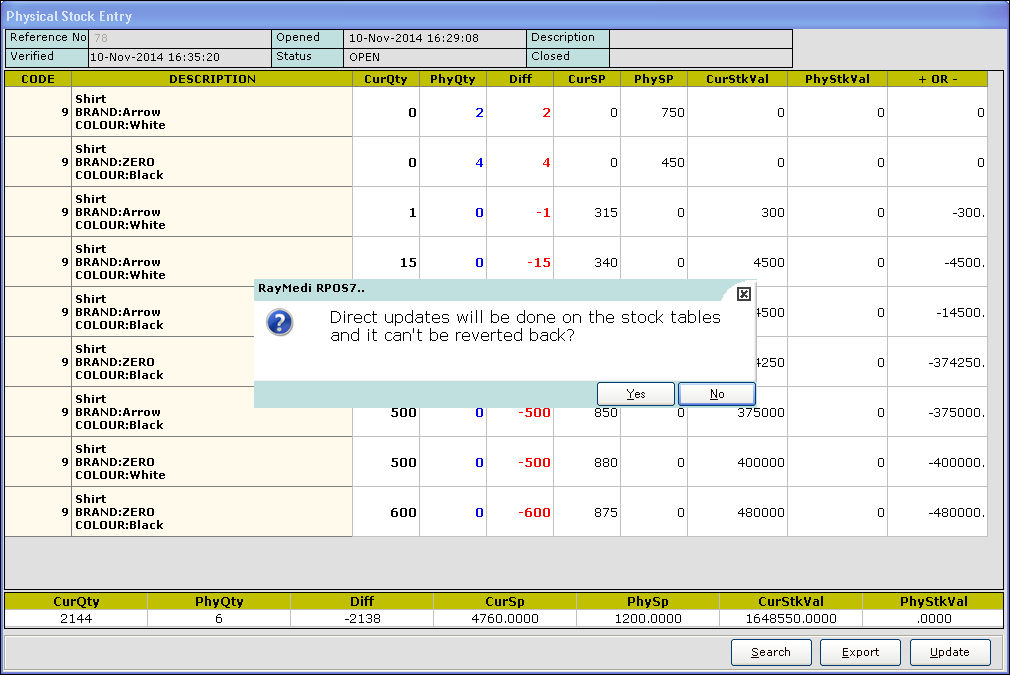Click the blue question mark dialog icon
1010x675 pixels.
(x=281, y=322)
